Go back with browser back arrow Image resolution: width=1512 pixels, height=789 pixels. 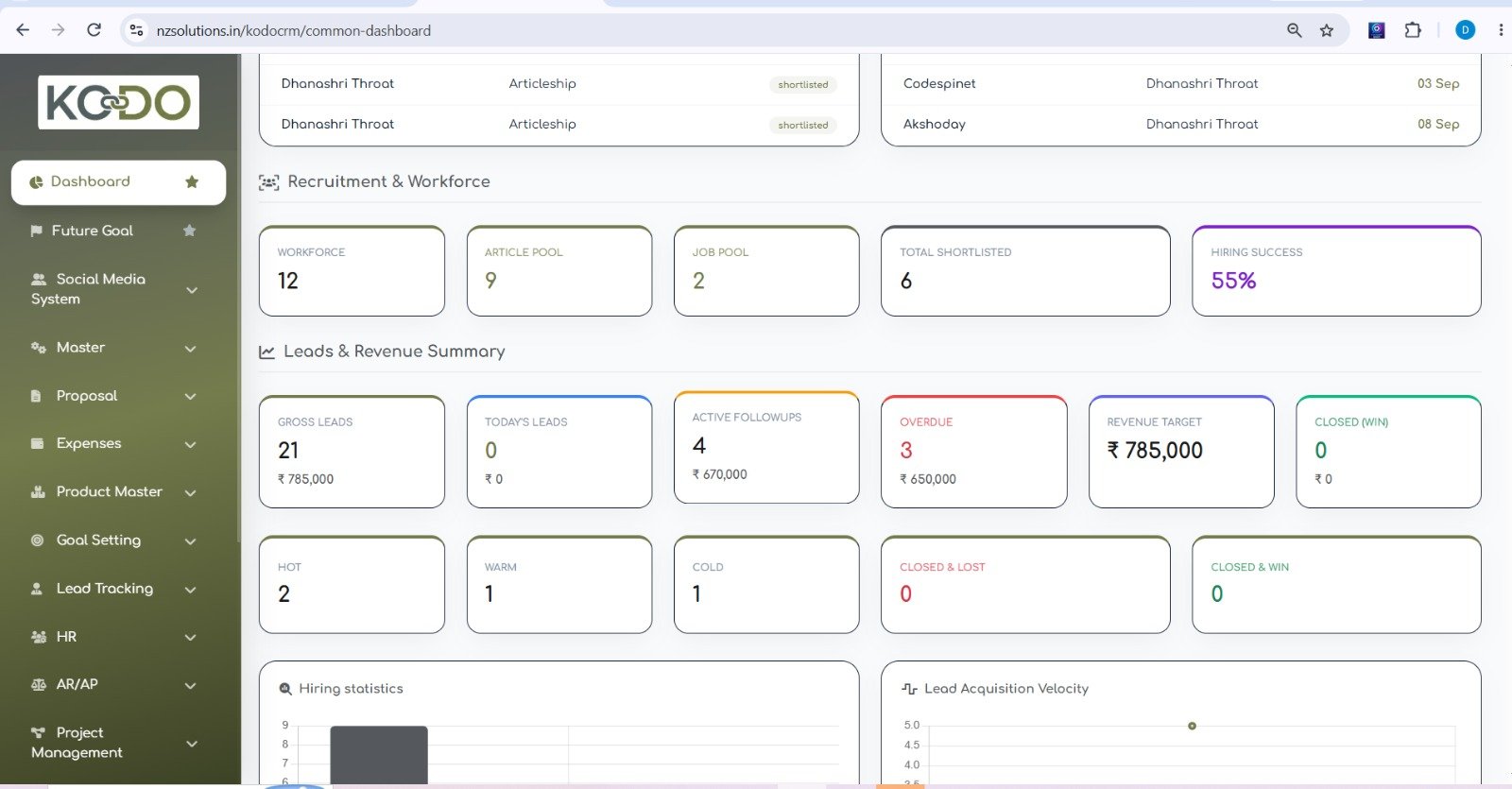pos(23,30)
